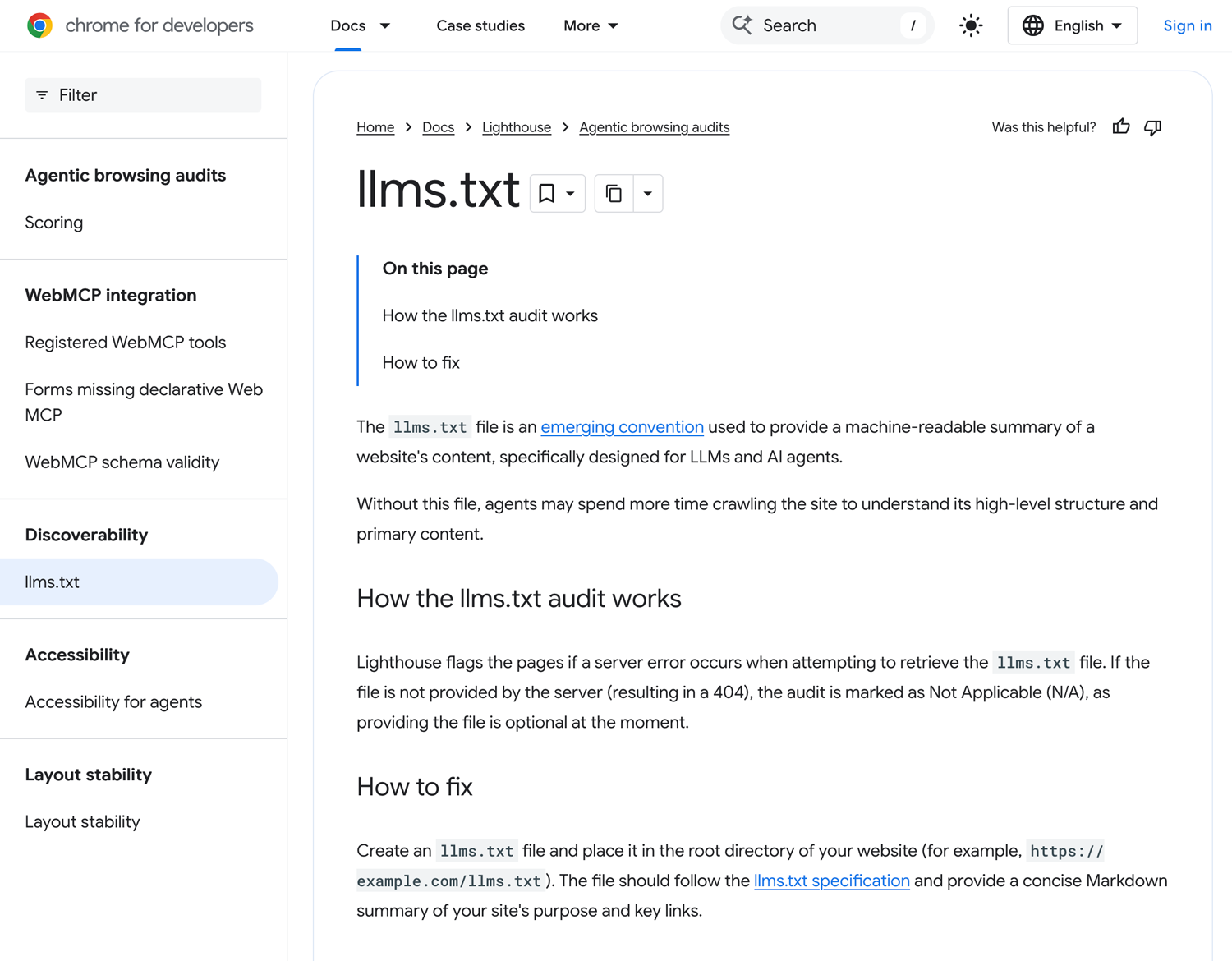Click the slash shortcut key hint

coord(913,25)
